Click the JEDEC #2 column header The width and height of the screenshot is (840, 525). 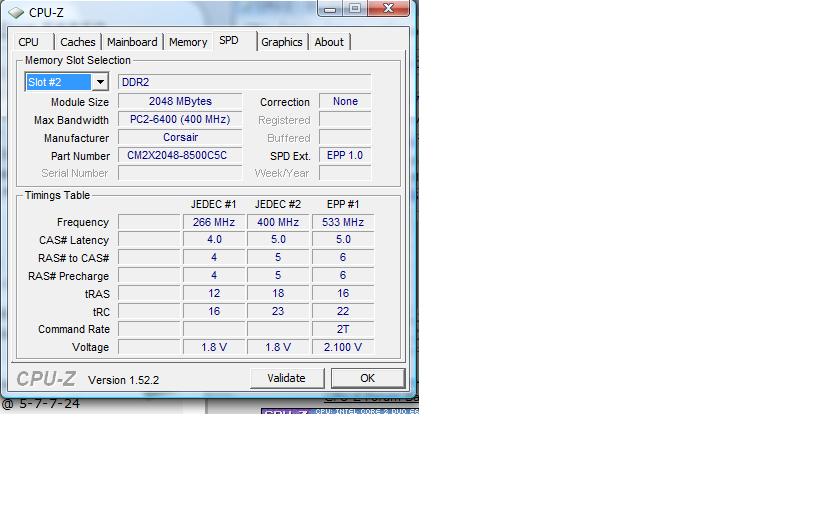pos(278,204)
